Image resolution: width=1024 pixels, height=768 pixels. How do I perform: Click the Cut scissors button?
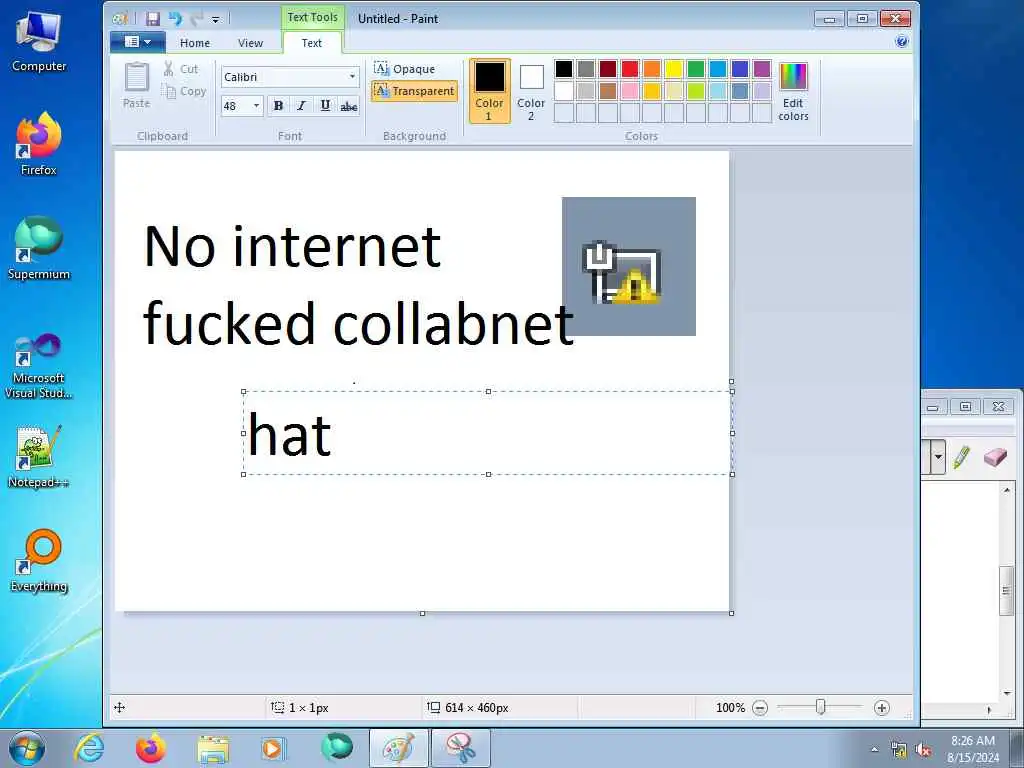[180, 69]
